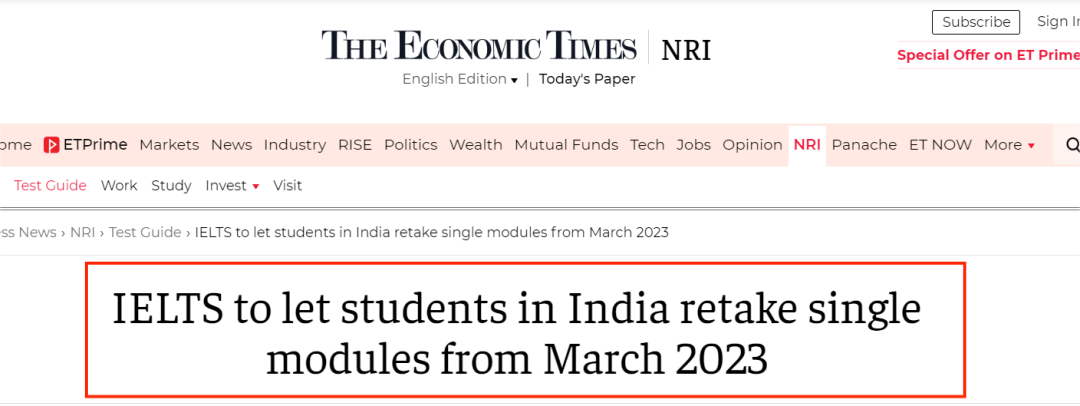Open ETPrime via its red logo icon
1080x406 pixels.
click(51, 145)
